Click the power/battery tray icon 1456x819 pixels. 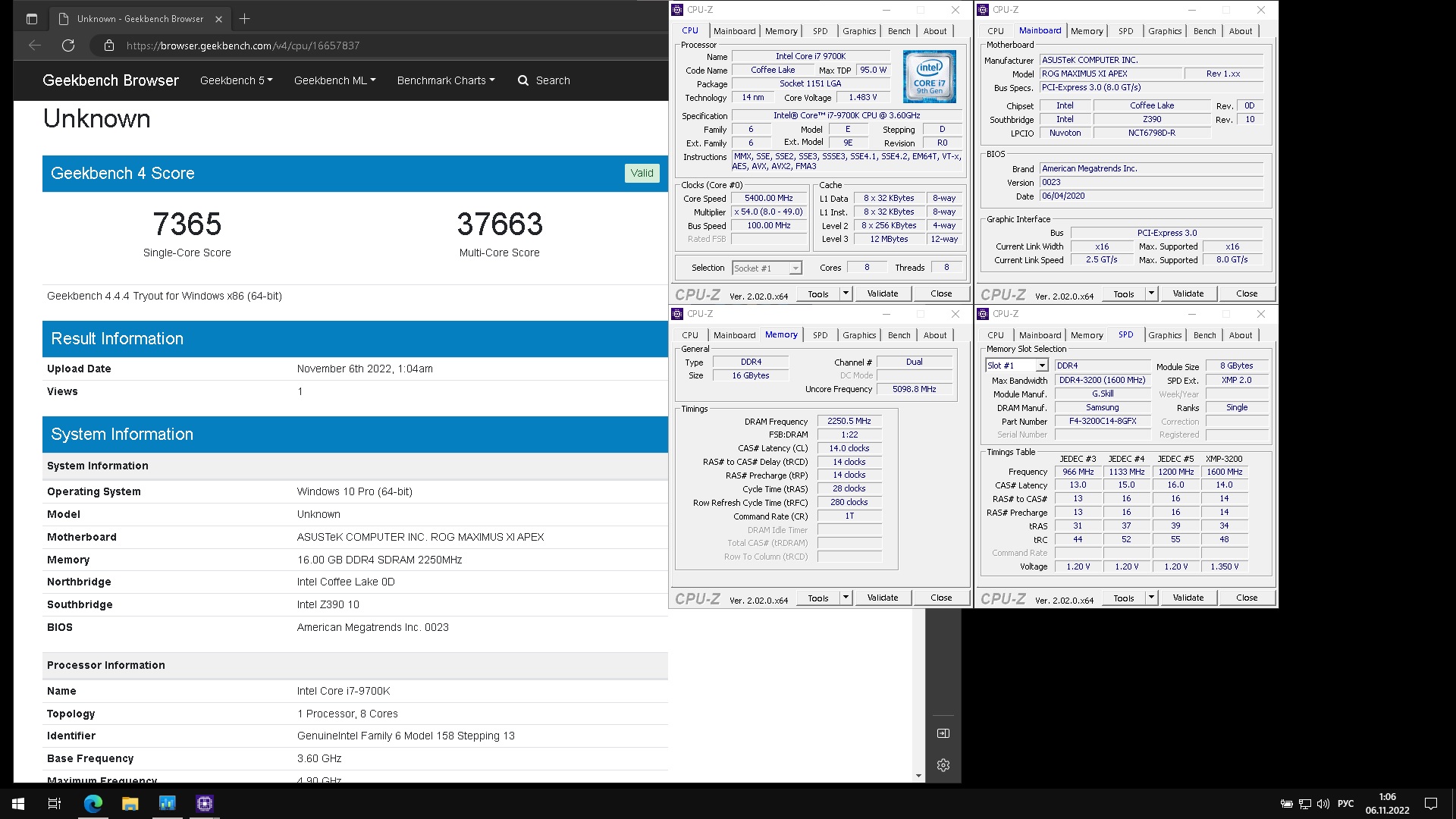pyautogui.click(x=1287, y=804)
